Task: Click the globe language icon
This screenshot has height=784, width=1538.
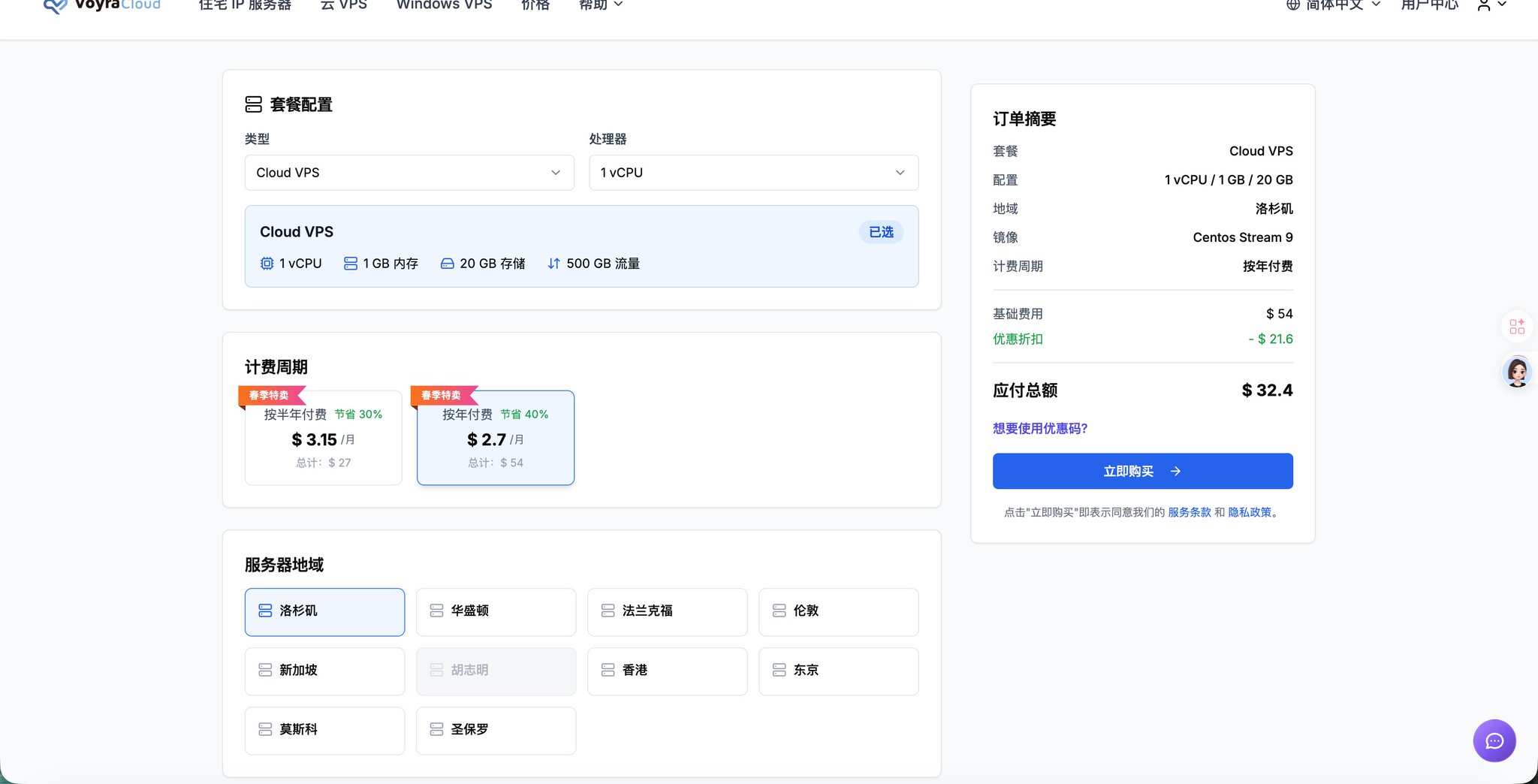Action: [x=1293, y=5]
